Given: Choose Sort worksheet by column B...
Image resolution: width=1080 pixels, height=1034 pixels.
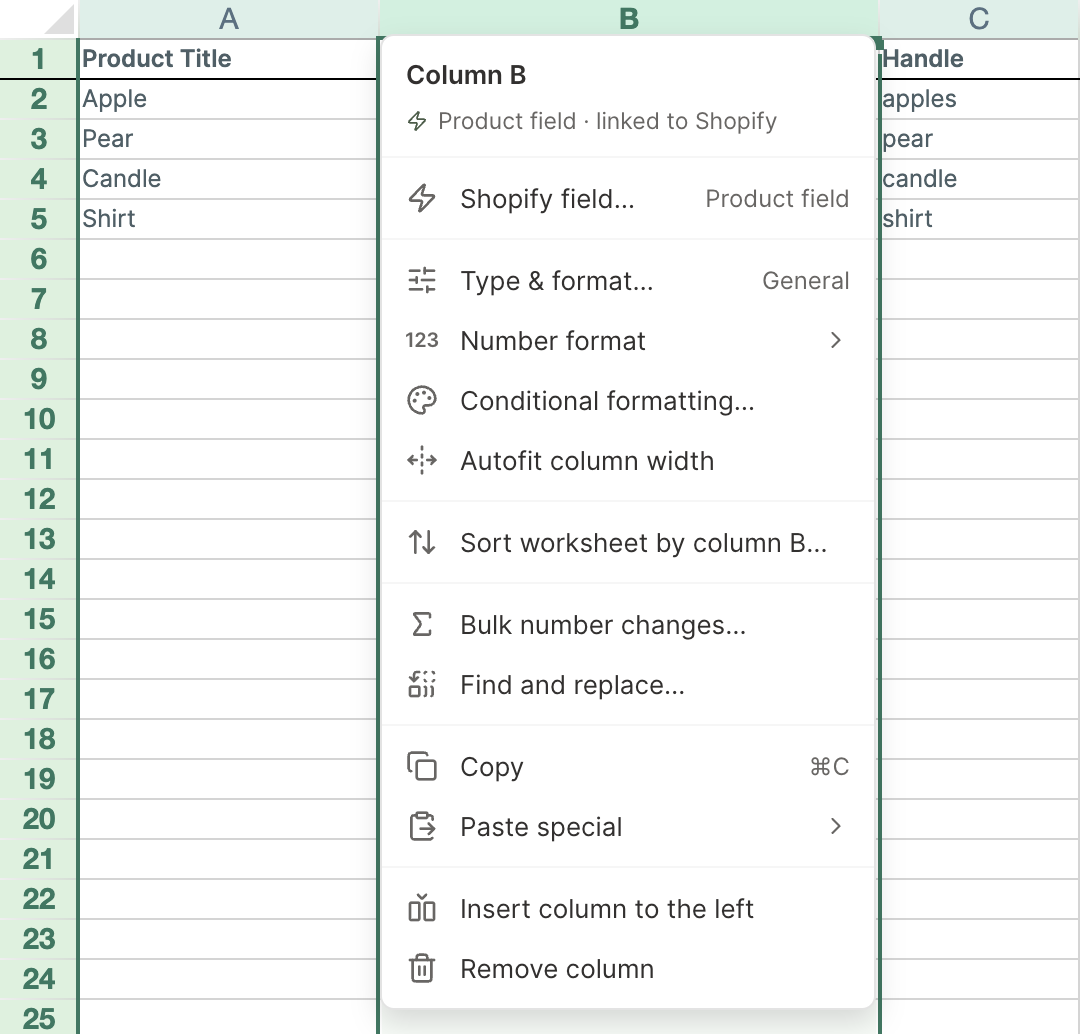Looking at the screenshot, I should click(627, 542).
